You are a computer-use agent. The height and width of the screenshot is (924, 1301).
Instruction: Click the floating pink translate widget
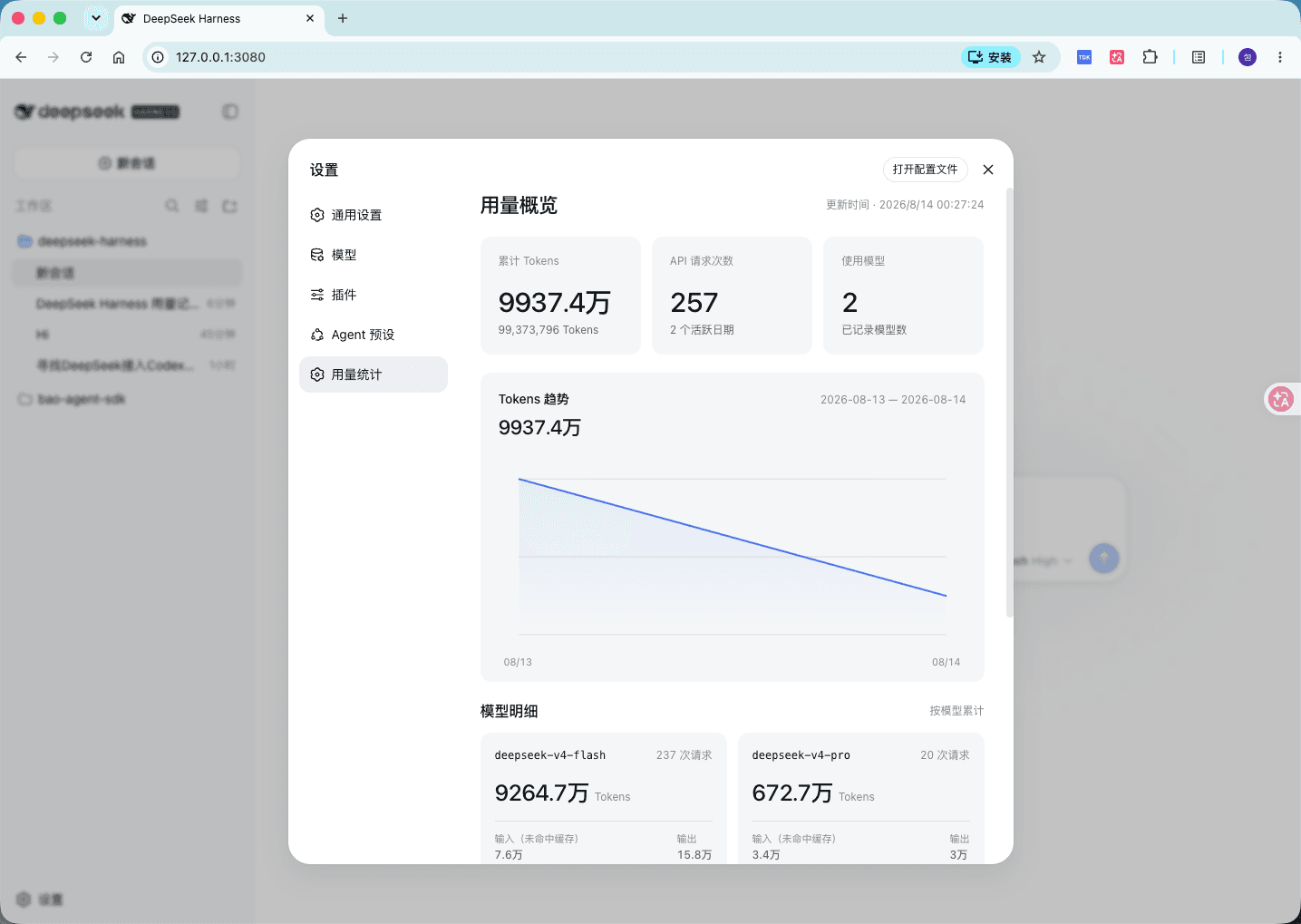point(1281,399)
